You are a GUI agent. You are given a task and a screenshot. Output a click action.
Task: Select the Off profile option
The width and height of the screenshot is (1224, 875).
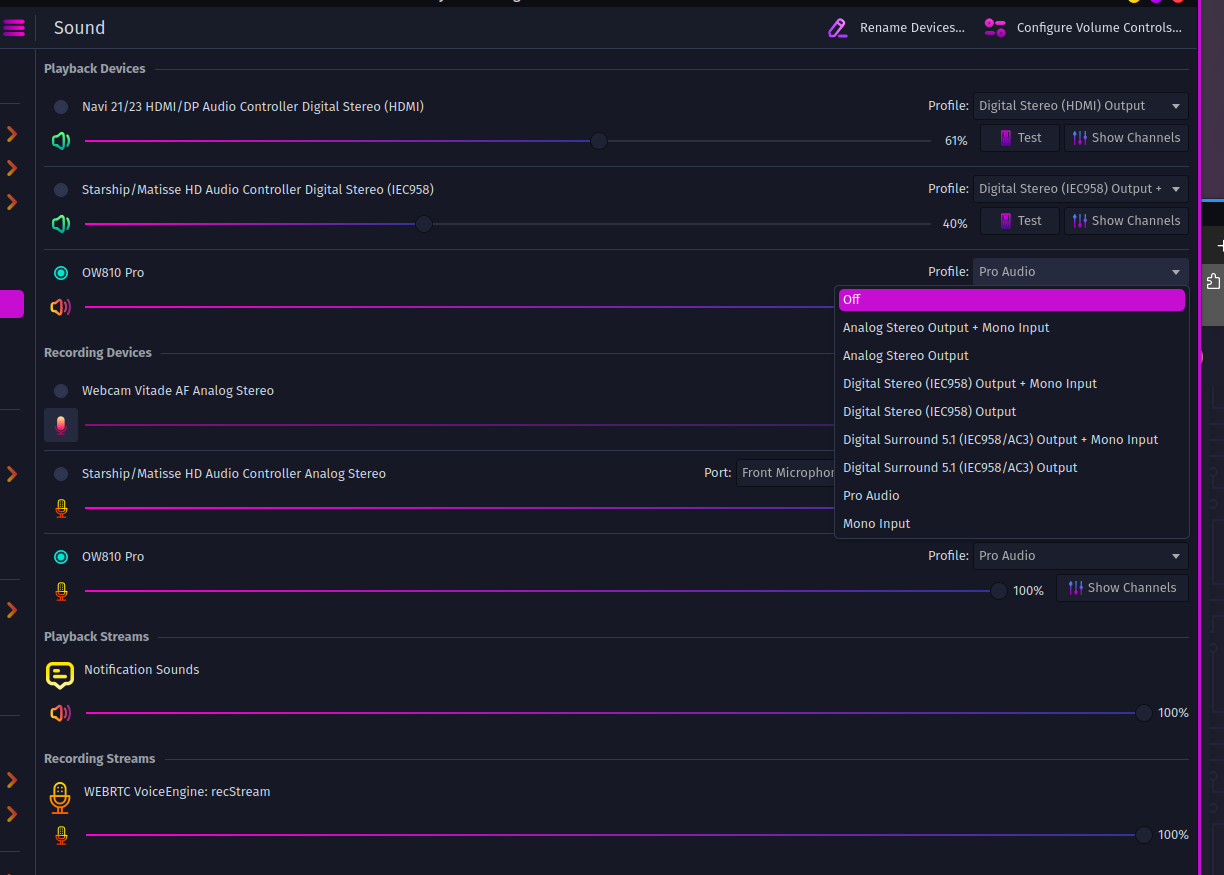(x=1011, y=300)
